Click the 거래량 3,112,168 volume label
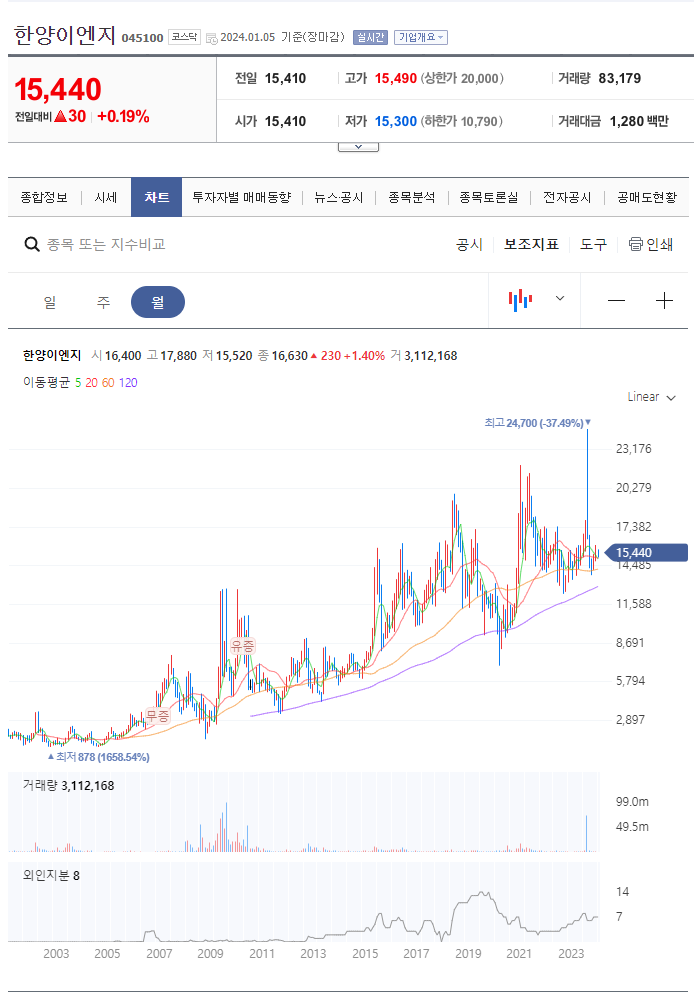Viewport: 694px width, 996px height. [69, 786]
